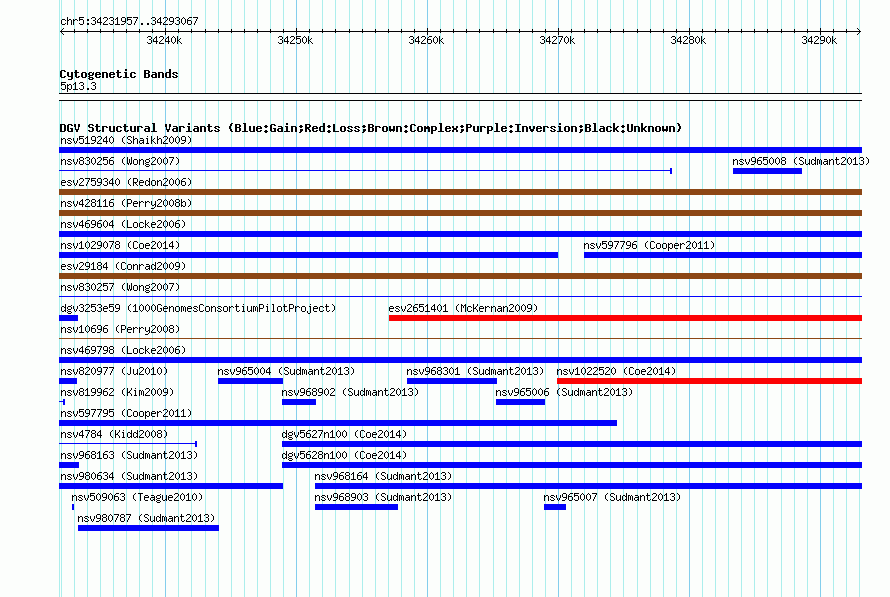Click the esv2759340 (Redon2006) label

tap(126, 182)
